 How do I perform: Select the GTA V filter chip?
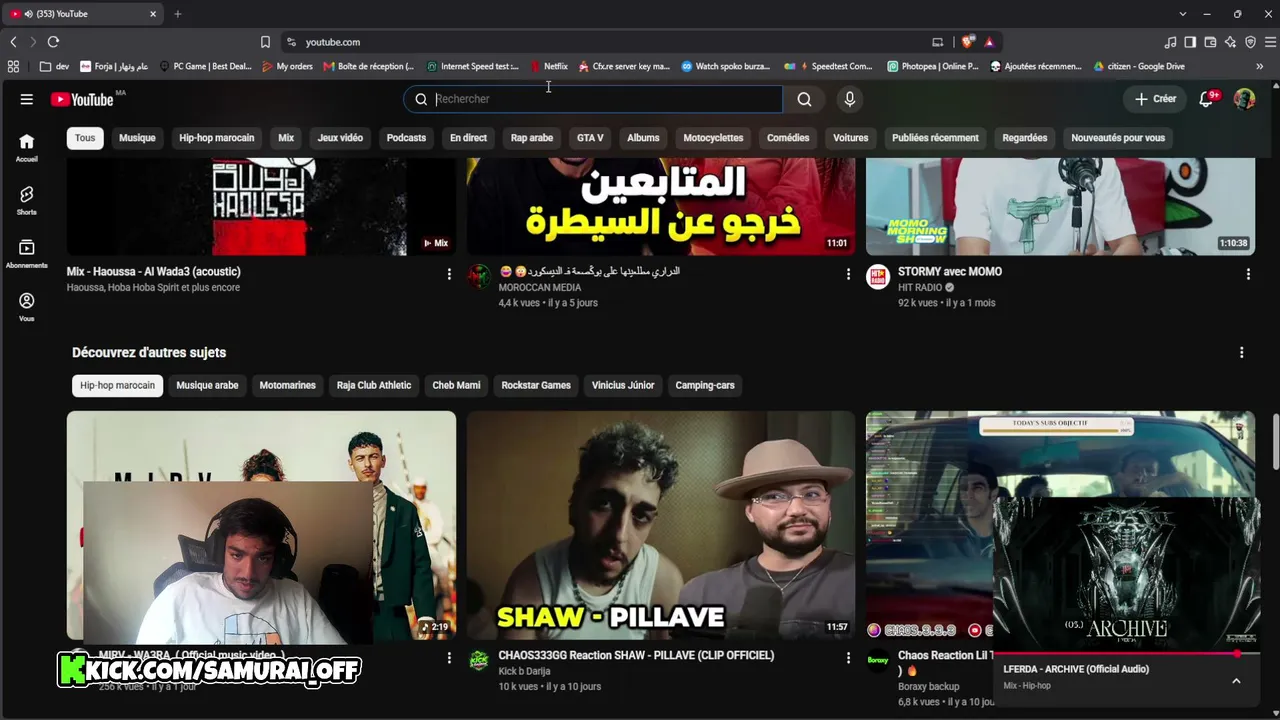tap(590, 138)
